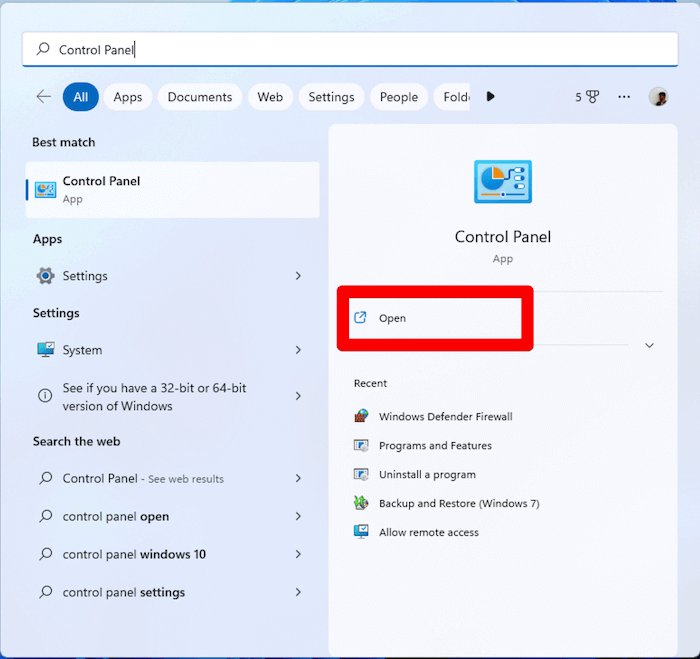The height and width of the screenshot is (659, 700).
Task: Click the 'Control Panel' title in preview pane
Action: click(503, 237)
